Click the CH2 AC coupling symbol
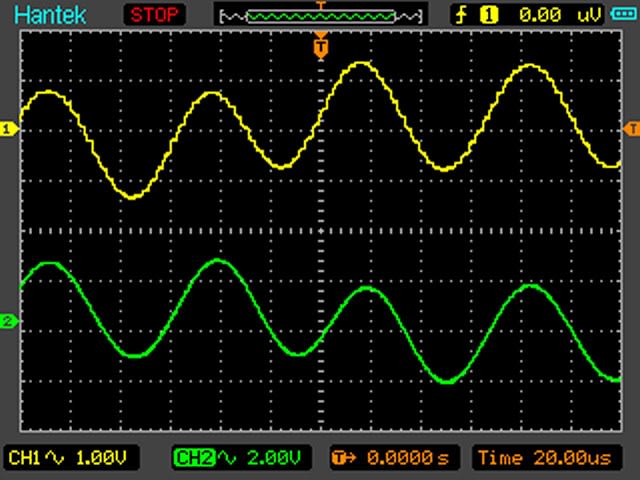 click(227, 458)
